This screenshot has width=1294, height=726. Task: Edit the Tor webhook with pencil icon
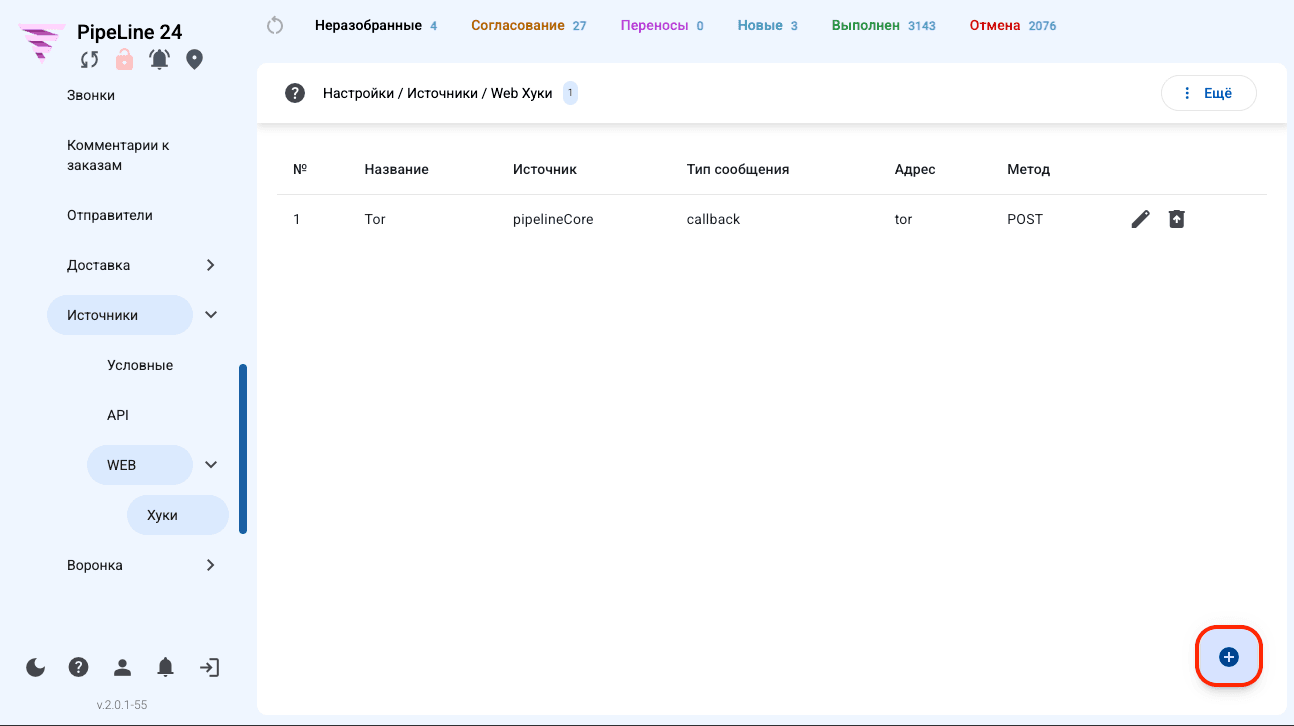pos(1140,219)
